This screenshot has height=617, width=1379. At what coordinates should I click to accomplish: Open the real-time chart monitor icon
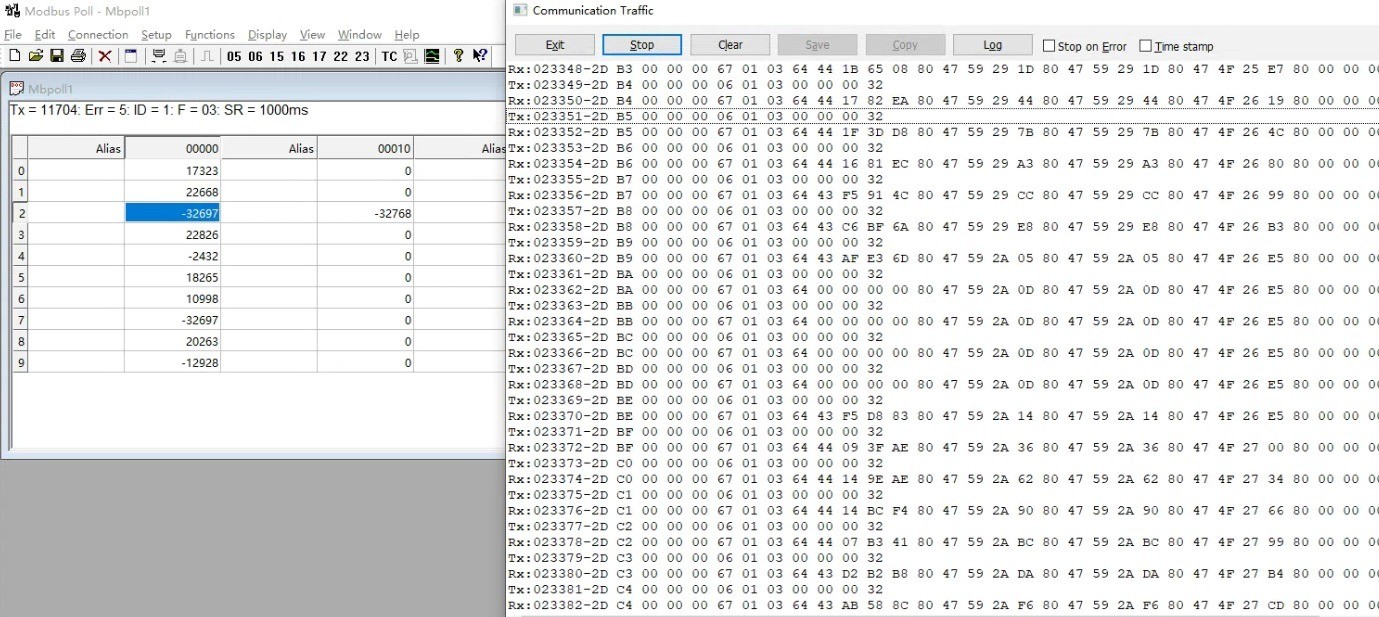pos(432,56)
